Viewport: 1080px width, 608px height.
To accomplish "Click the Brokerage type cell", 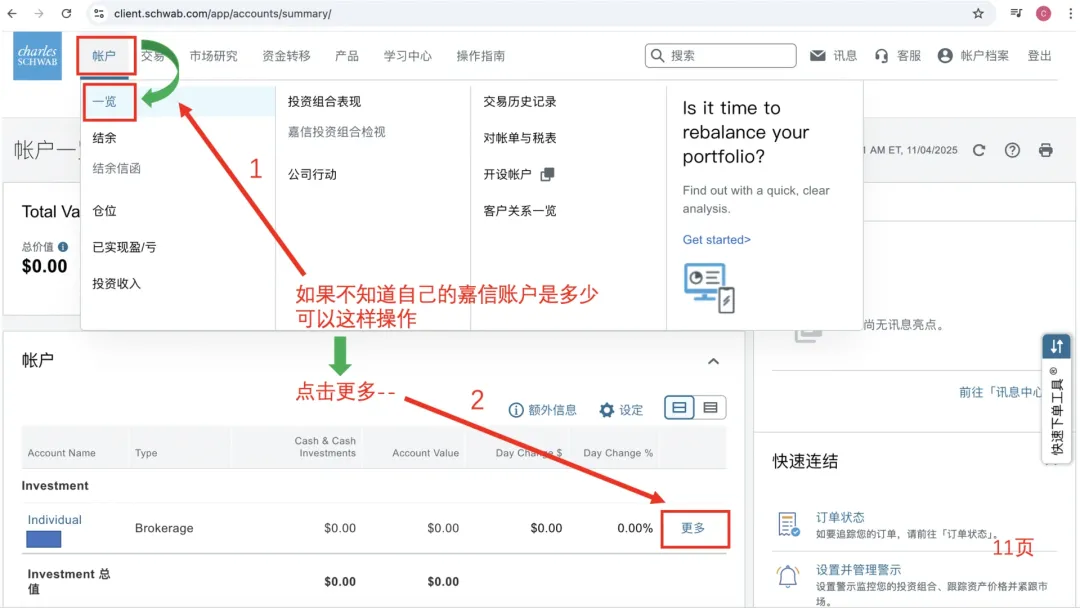I will (x=164, y=528).
